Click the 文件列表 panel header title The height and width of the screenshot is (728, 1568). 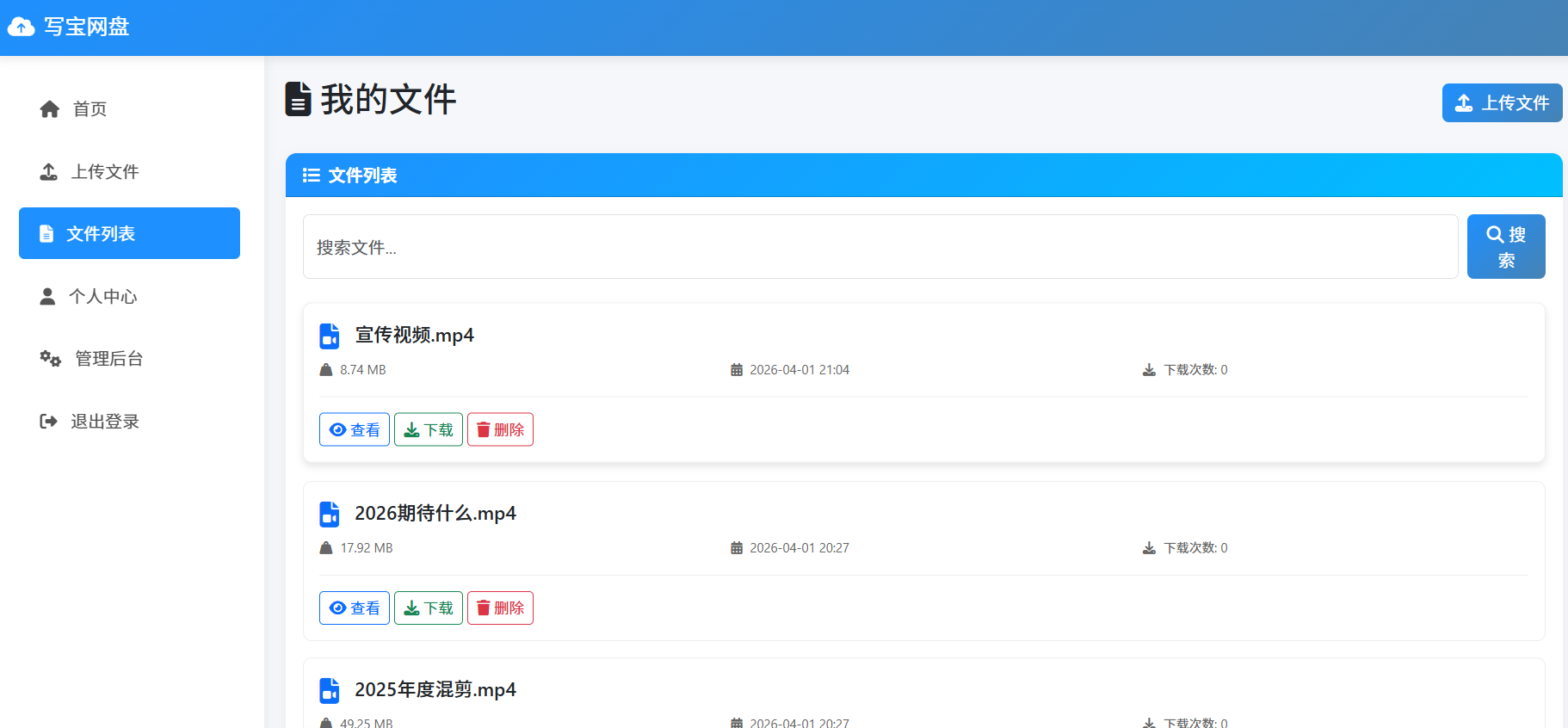click(x=362, y=176)
